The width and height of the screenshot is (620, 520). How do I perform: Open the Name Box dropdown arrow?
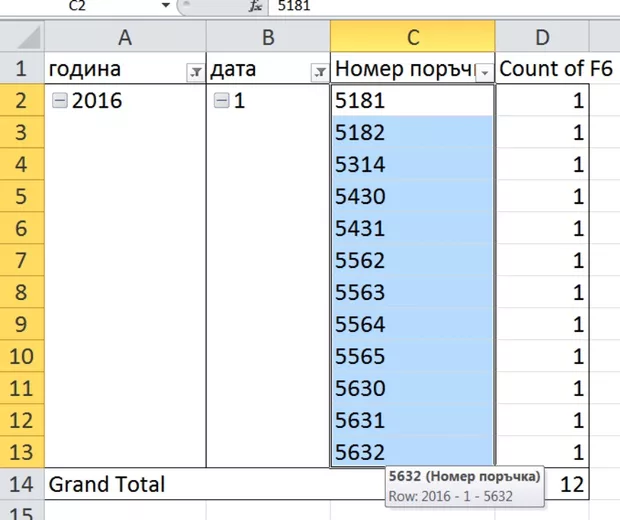click(166, 5)
